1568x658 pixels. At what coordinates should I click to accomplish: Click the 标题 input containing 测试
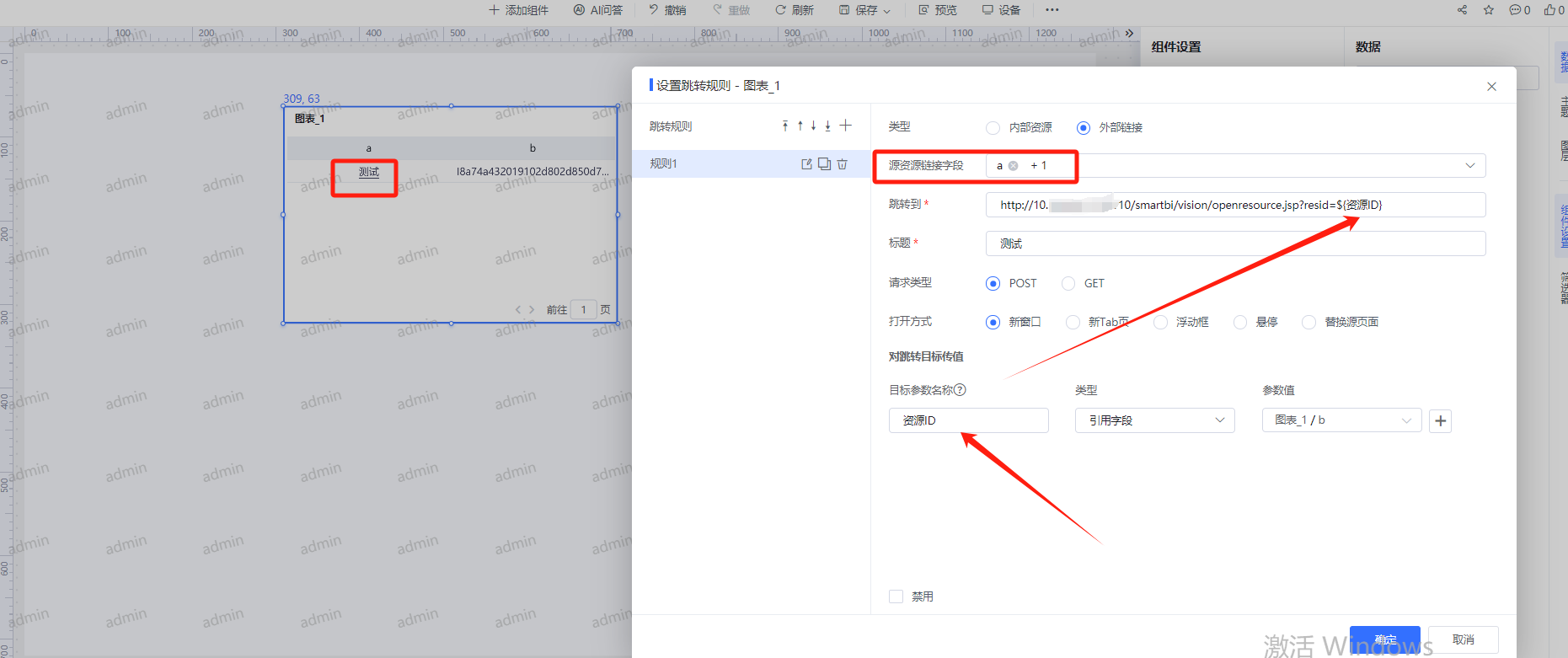tap(1235, 243)
